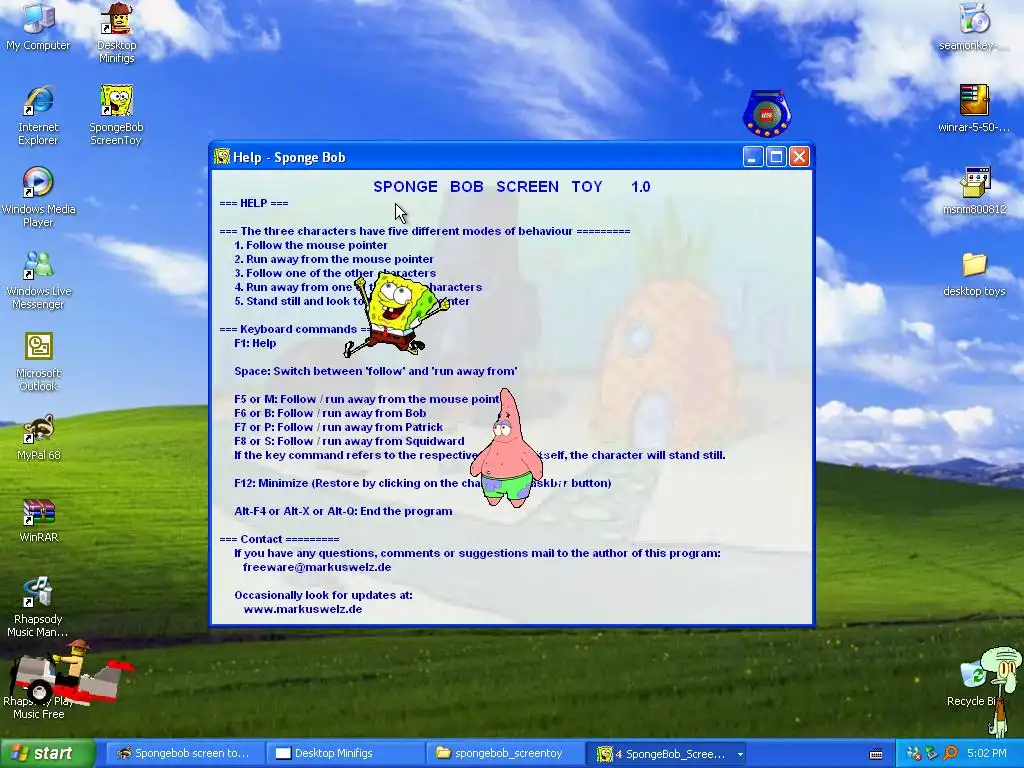Screen dimensions: 1024x768
Task: Click the Patrick star character sprite
Action: (x=507, y=449)
